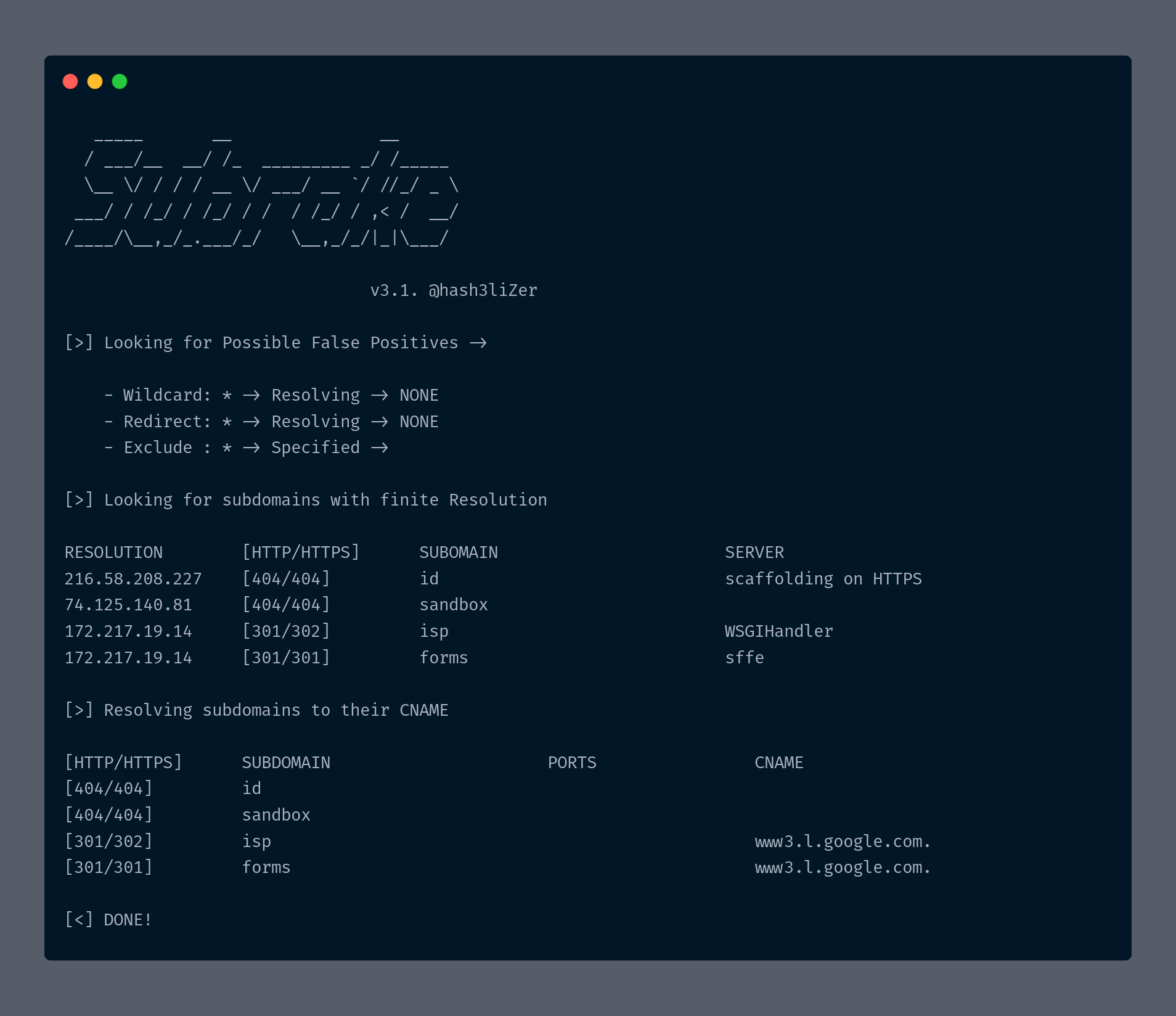This screenshot has width=1176, height=1016.
Task: Click IP address 216.58.208.227
Action: click(x=133, y=579)
